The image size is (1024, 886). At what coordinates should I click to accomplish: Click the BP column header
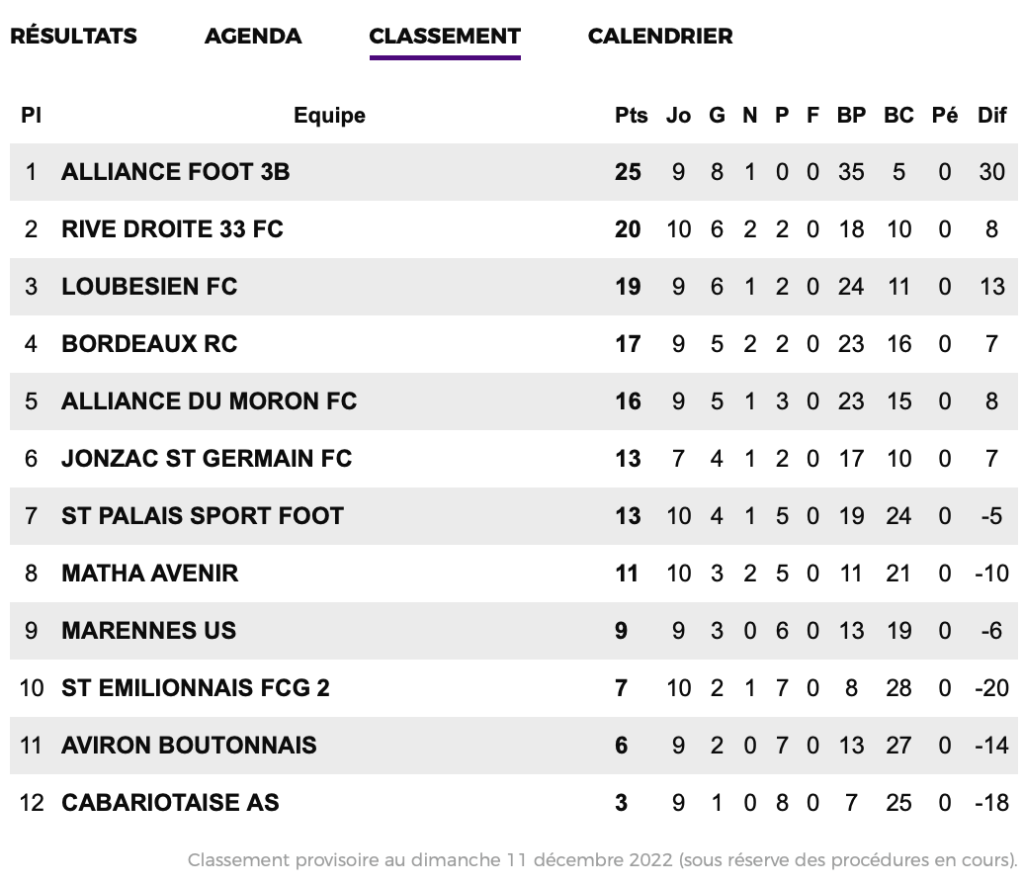(x=852, y=116)
